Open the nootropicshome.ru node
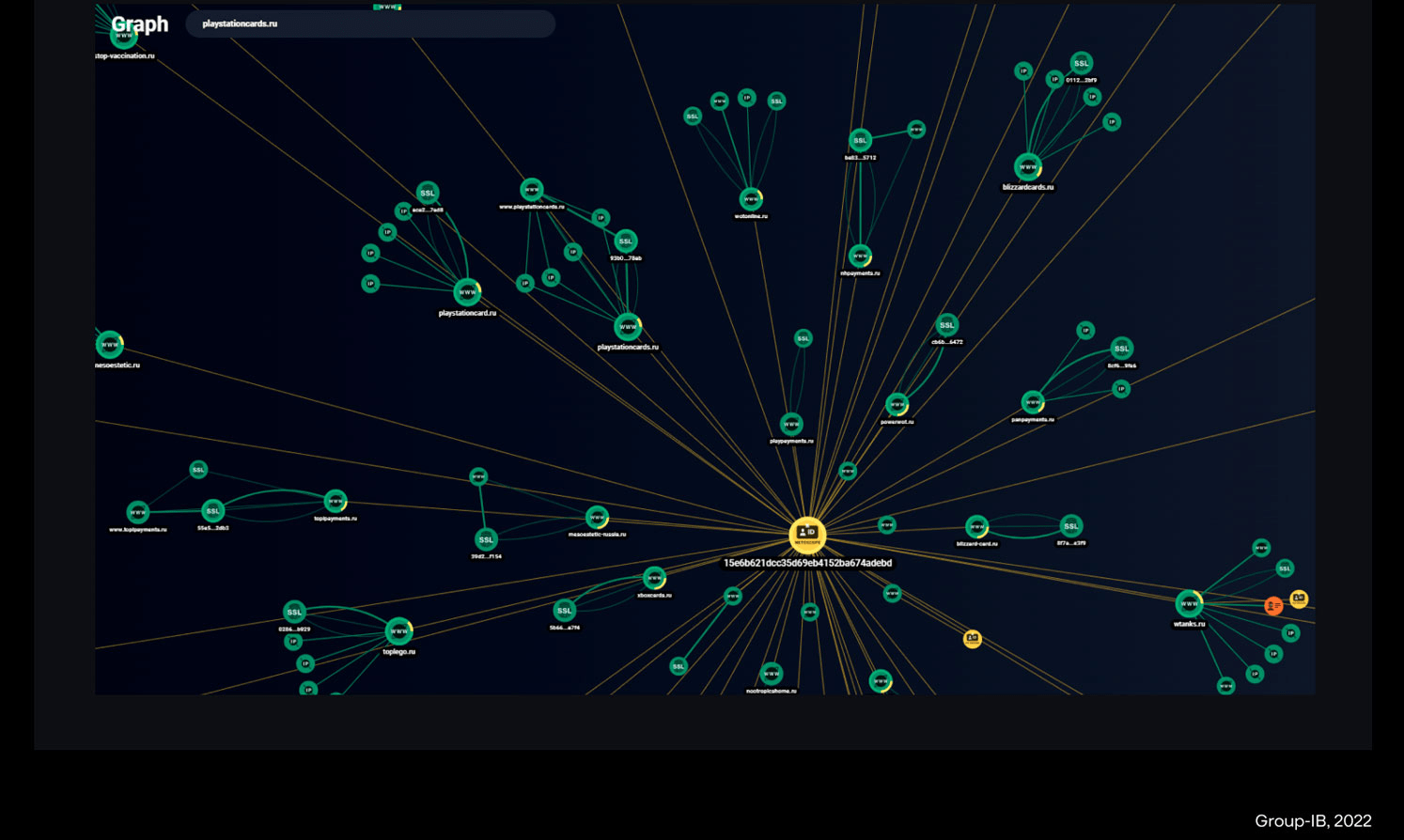This screenshot has width=1404, height=840. coord(771,674)
